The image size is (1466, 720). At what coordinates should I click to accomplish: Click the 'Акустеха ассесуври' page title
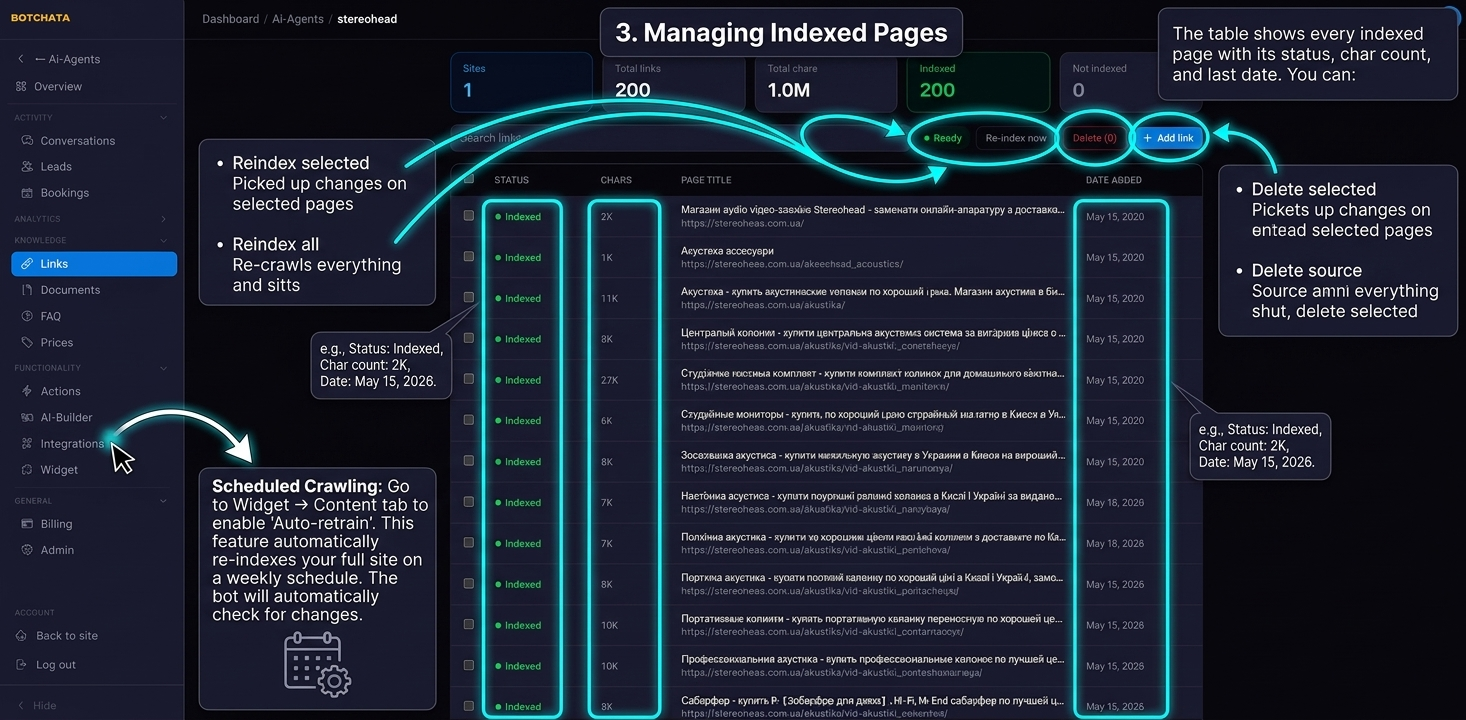point(728,251)
